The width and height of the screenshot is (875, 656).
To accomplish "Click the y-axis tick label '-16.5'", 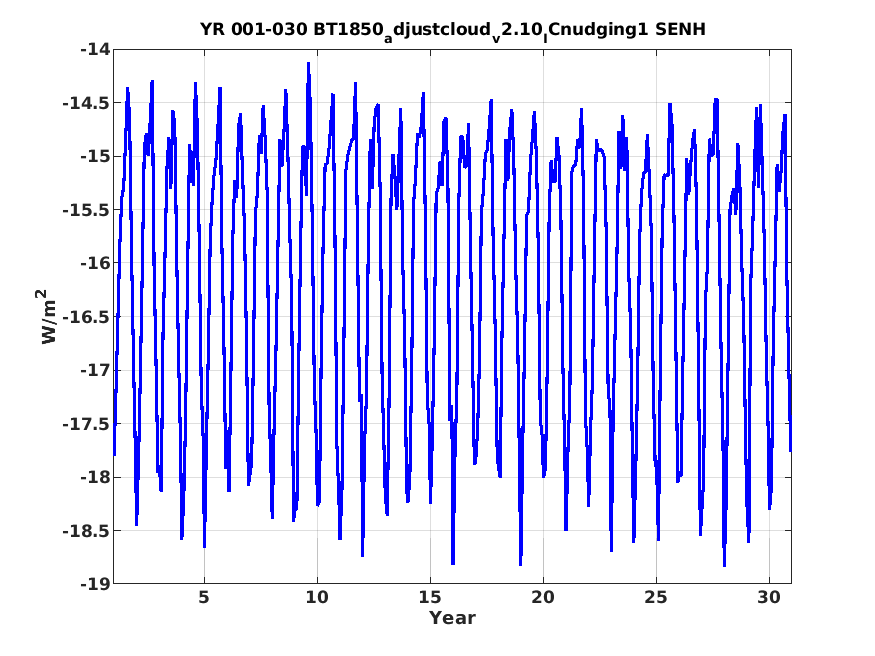I will [x=86, y=316].
